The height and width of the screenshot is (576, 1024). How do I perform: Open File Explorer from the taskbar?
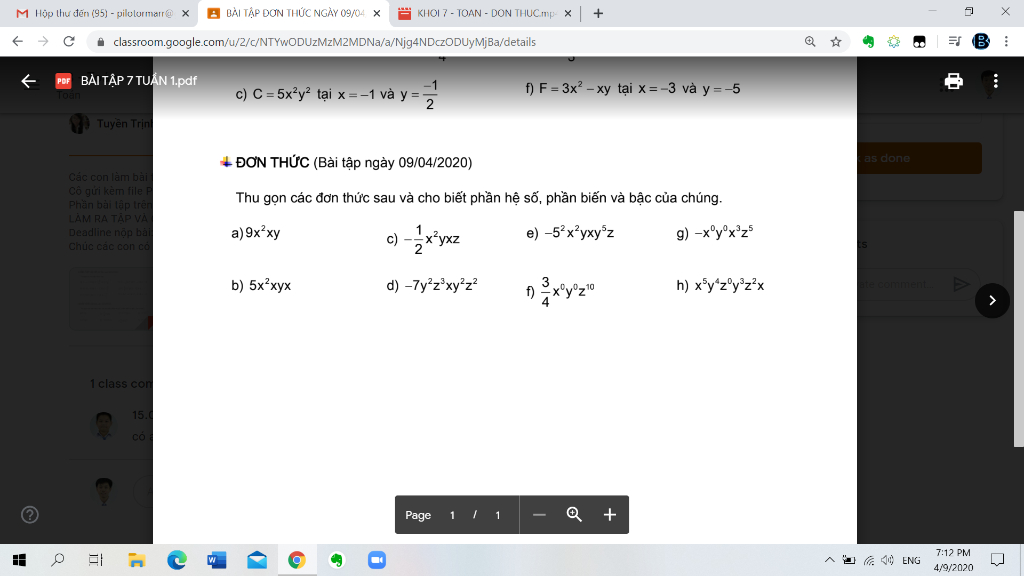[x=136, y=560]
